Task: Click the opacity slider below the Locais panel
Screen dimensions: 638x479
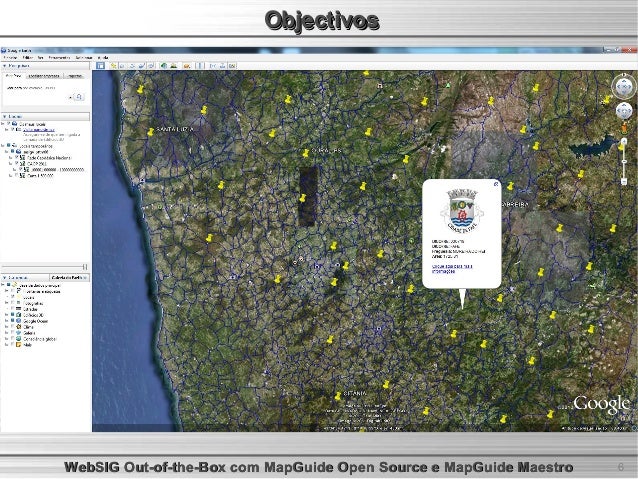Action: coord(45,267)
